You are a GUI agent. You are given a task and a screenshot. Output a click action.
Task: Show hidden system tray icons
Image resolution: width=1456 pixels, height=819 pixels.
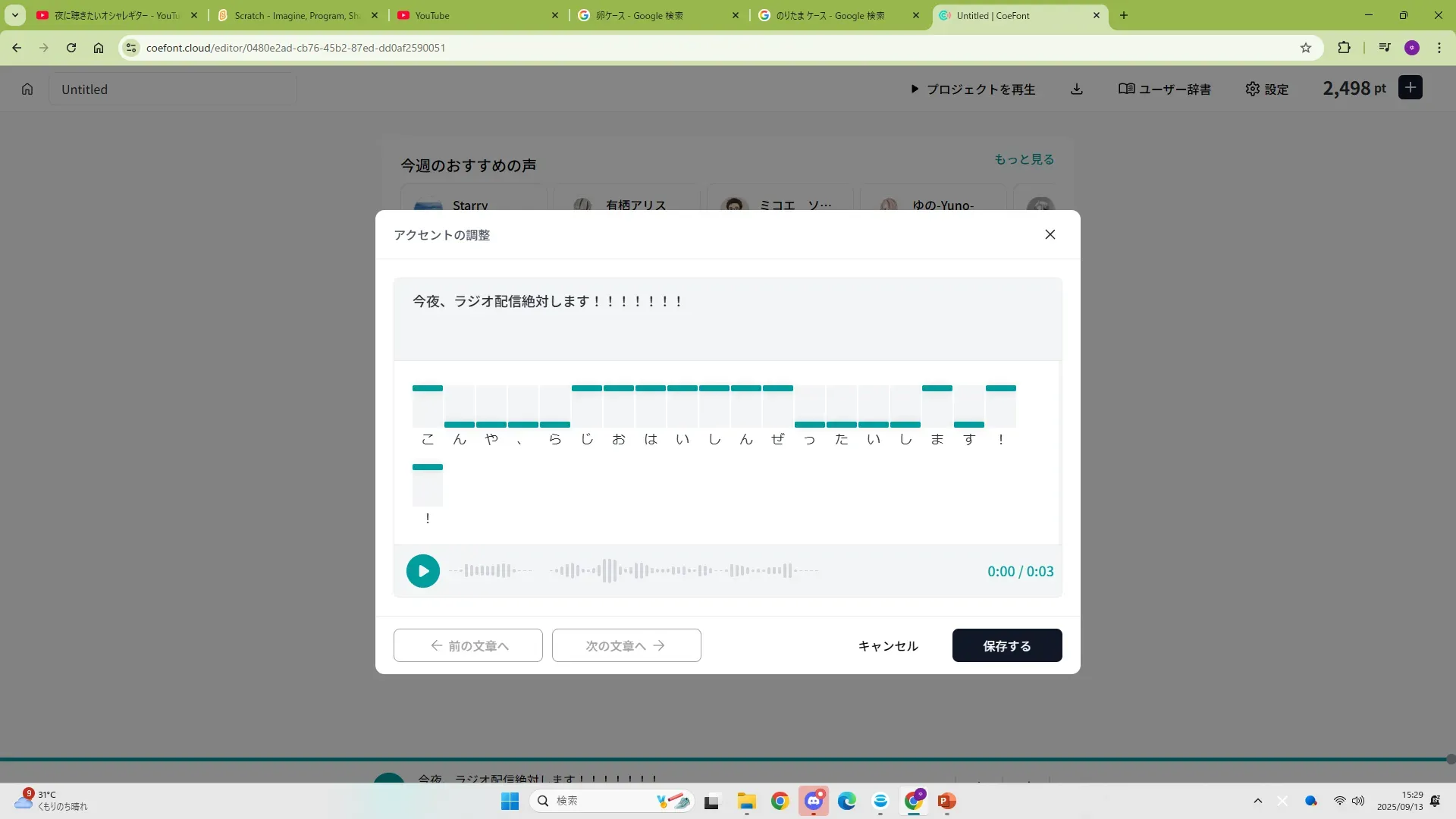[x=1257, y=801]
